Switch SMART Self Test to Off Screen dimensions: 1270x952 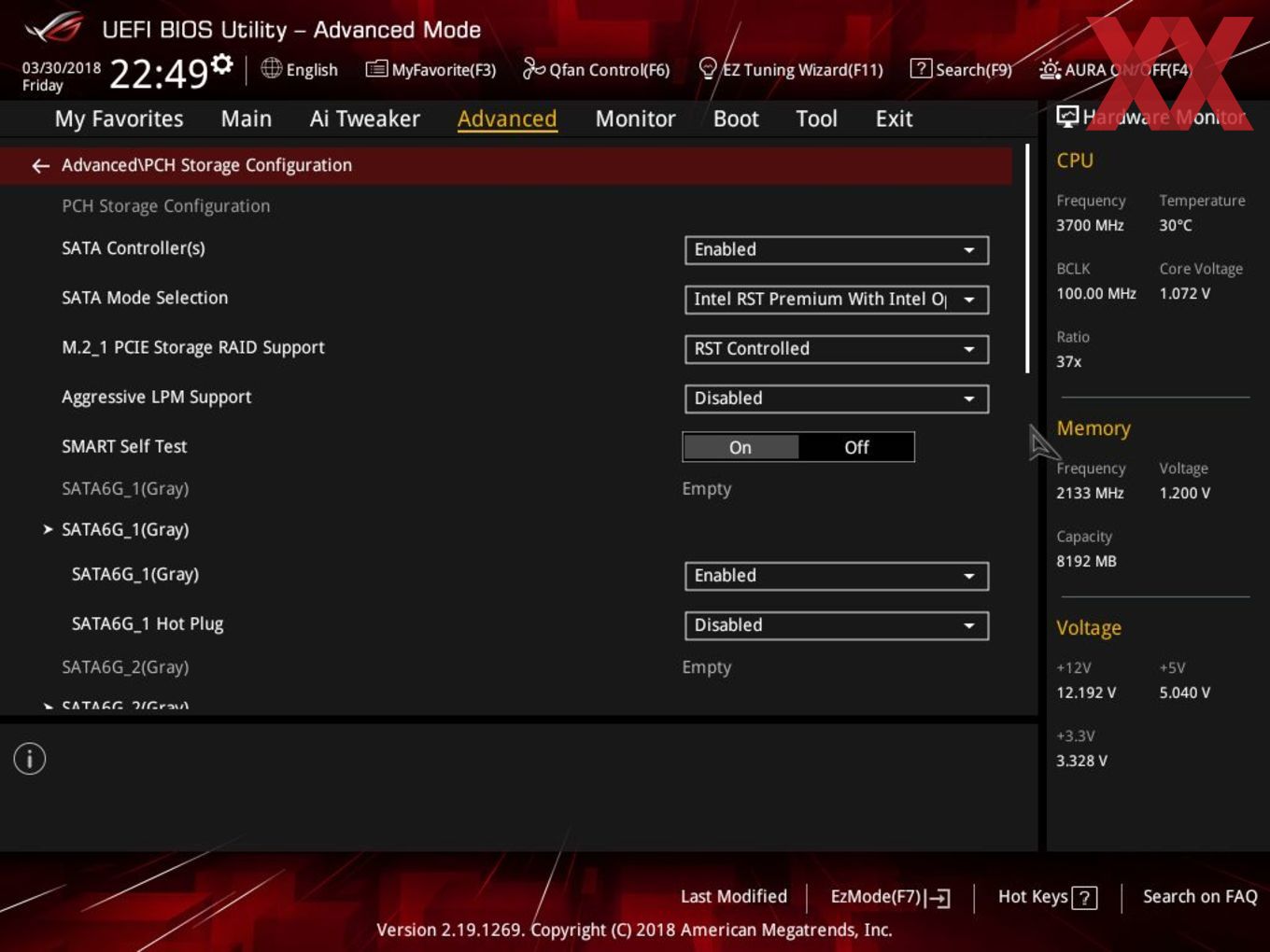coord(856,447)
